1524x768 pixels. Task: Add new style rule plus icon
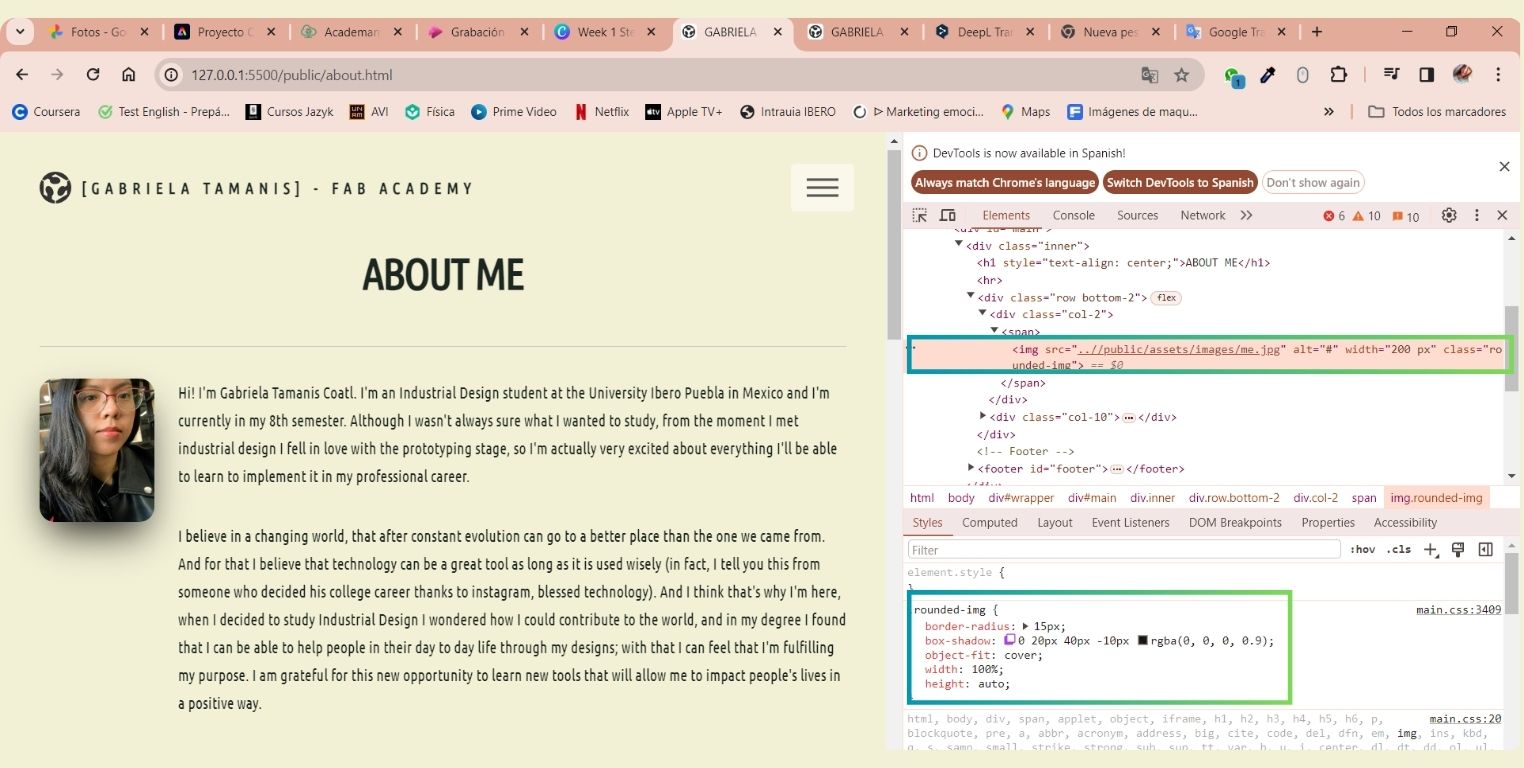[1431, 549]
